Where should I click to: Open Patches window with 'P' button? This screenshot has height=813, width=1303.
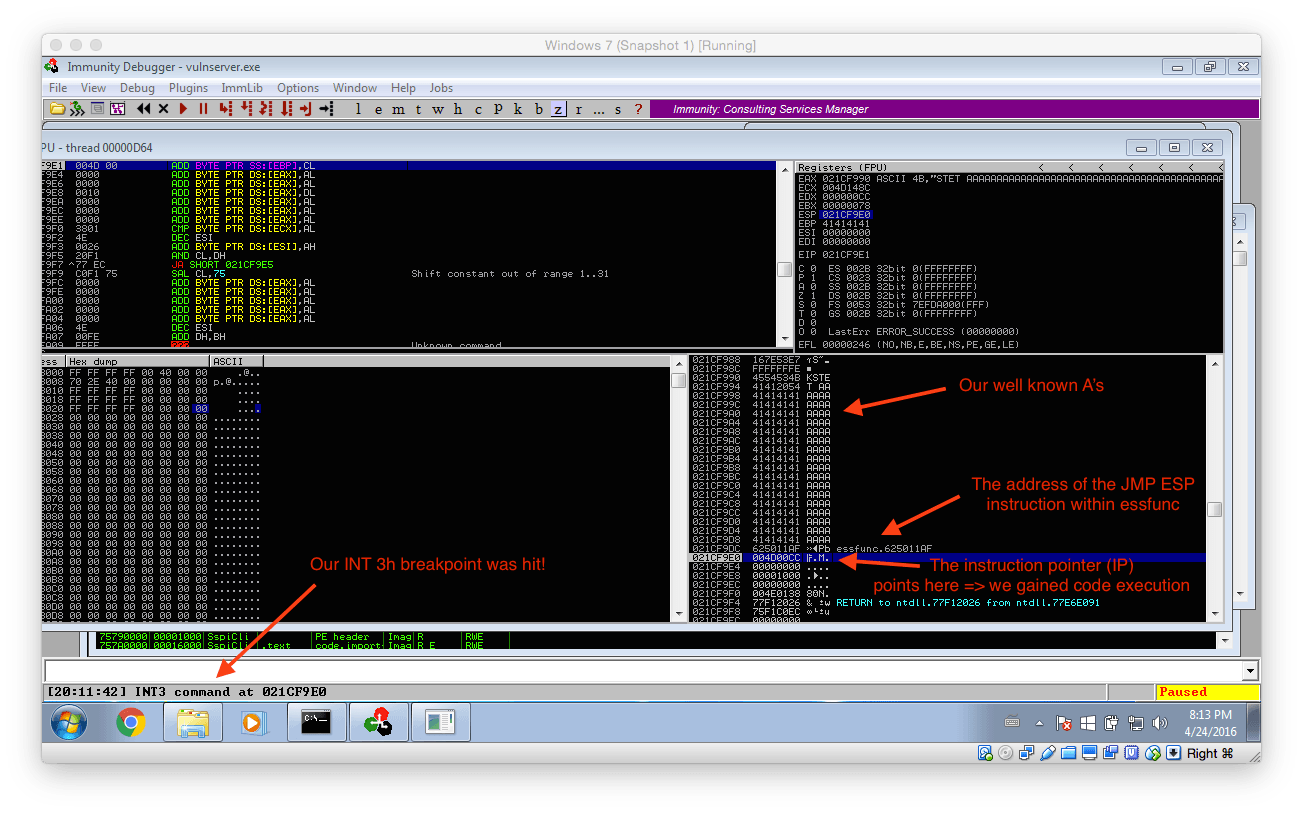point(498,109)
